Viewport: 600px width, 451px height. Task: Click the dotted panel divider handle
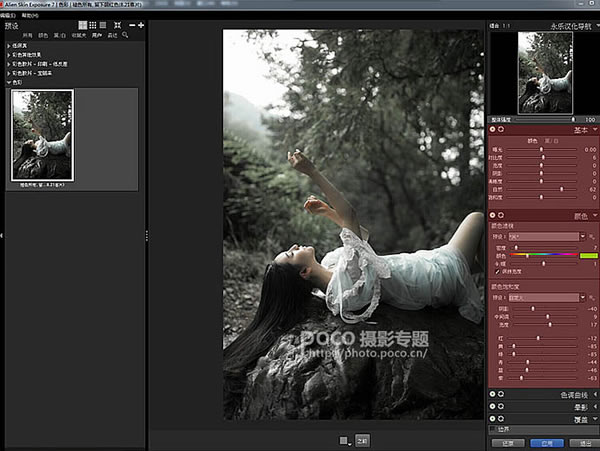pos(147,236)
